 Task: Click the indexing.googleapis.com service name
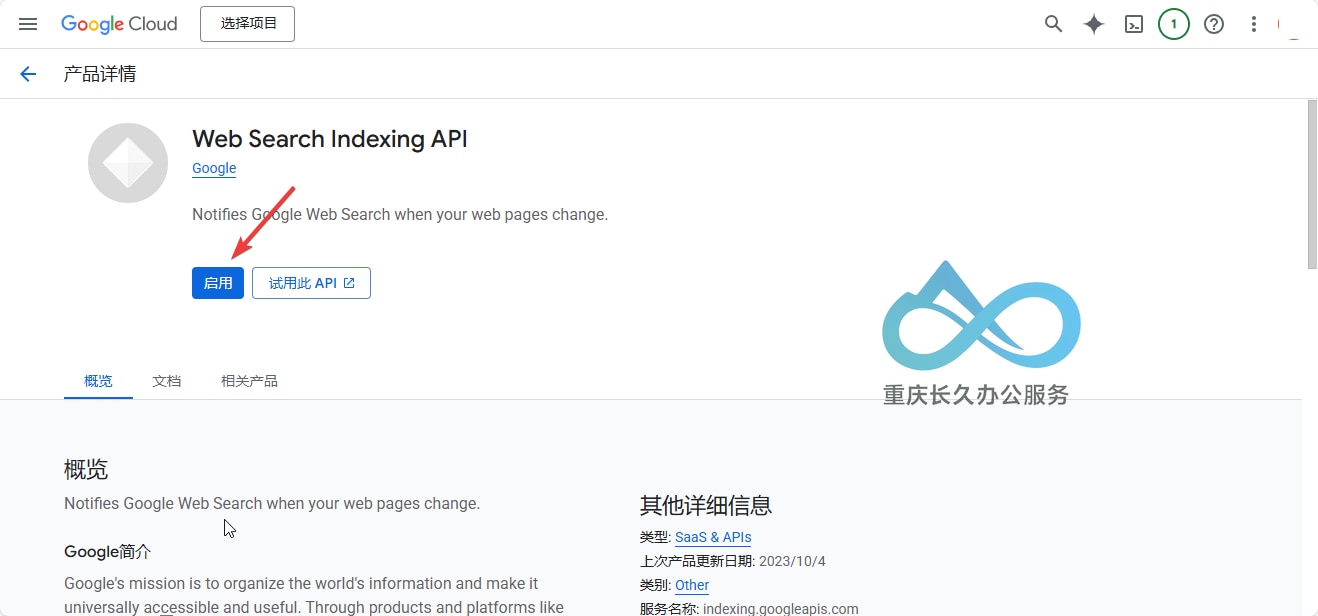pos(780,609)
